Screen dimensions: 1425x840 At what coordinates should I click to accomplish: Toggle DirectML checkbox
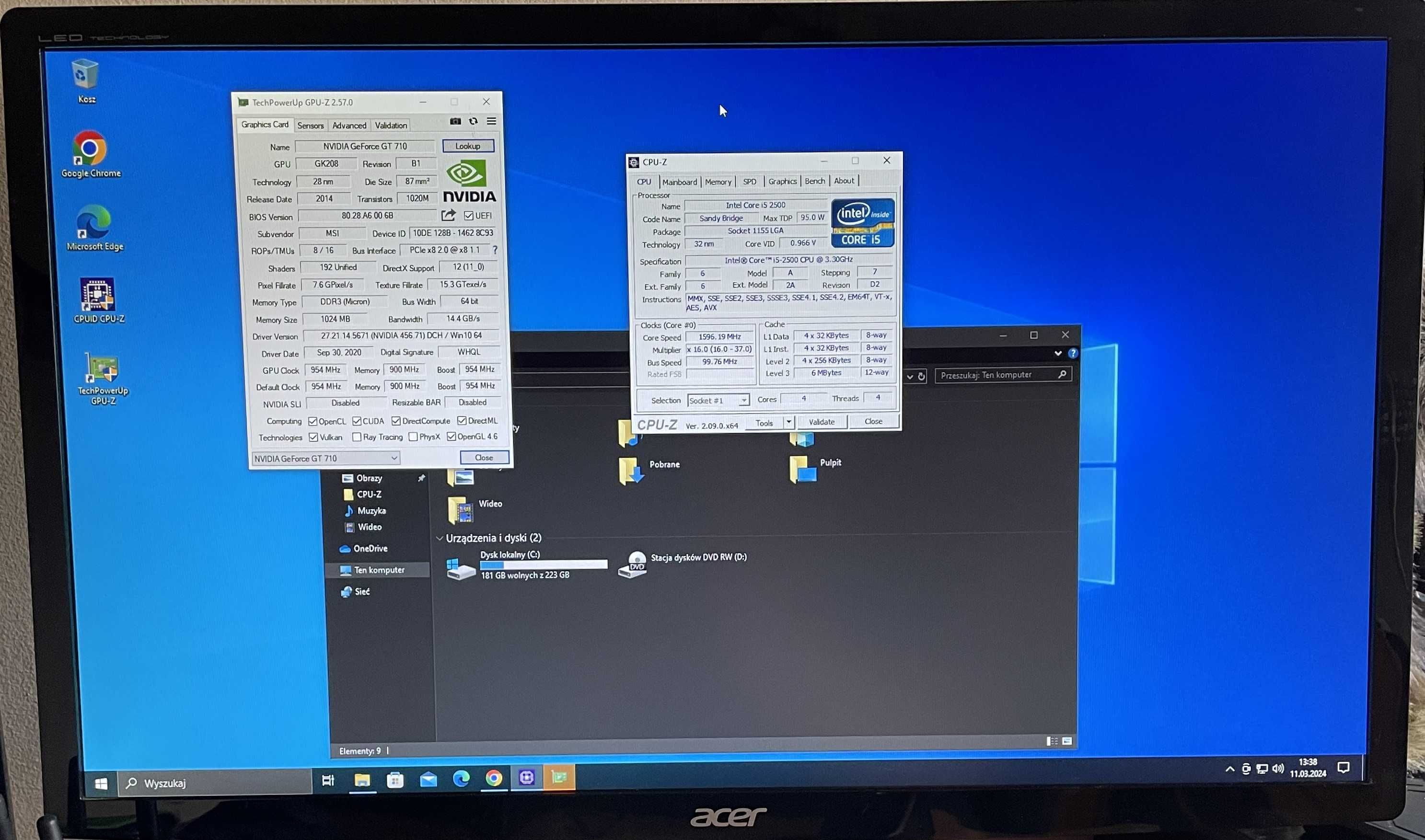[x=462, y=420]
